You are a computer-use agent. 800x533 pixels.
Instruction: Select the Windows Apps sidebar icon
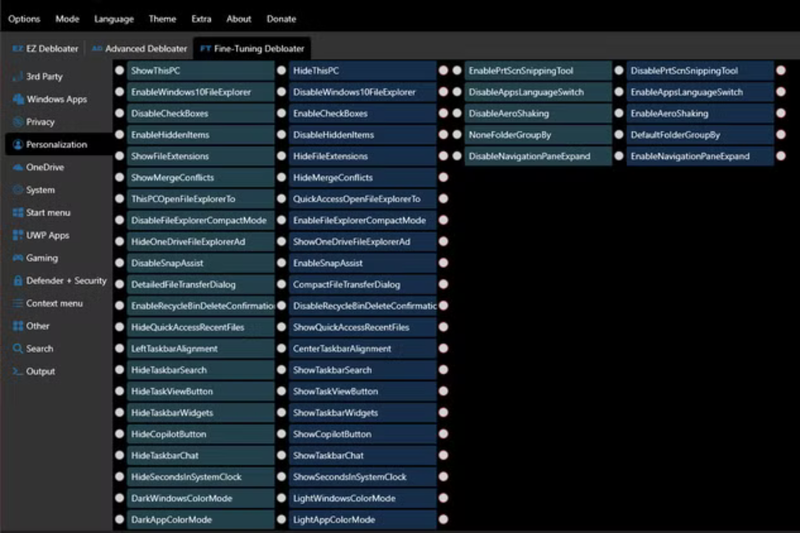click(x=18, y=99)
